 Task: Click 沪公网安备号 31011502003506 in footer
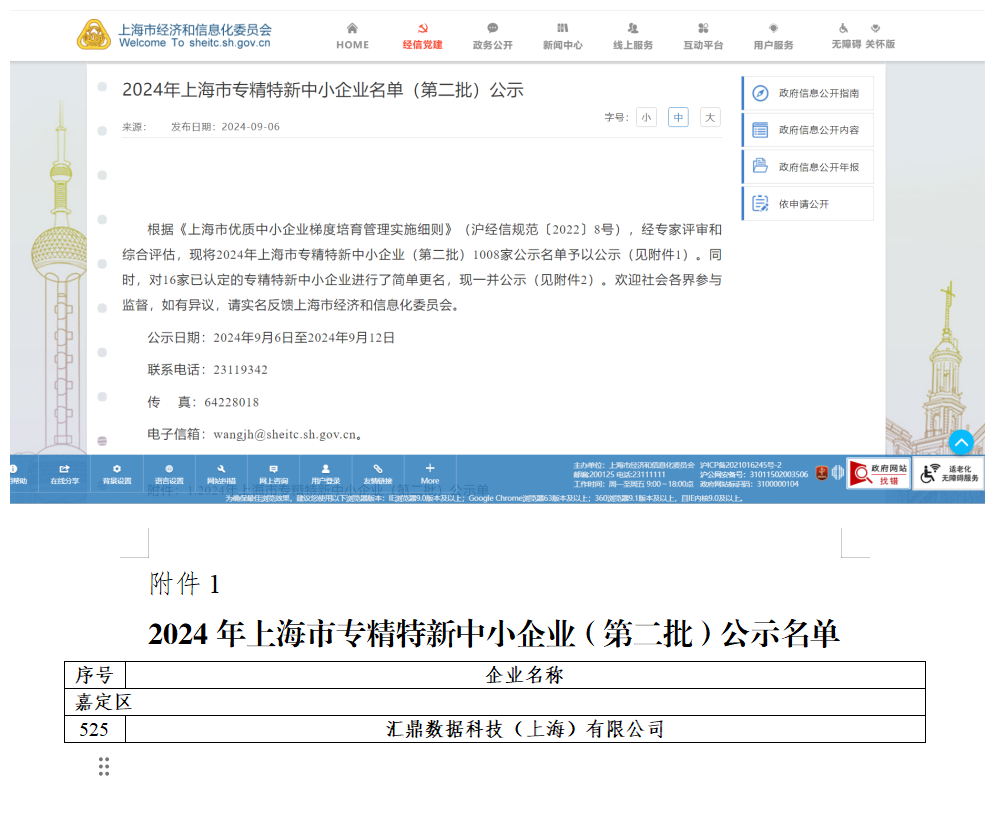tap(754, 475)
